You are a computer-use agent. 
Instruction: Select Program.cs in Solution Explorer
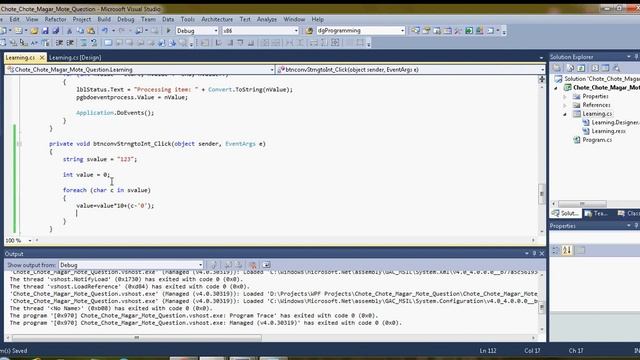(x=597, y=140)
